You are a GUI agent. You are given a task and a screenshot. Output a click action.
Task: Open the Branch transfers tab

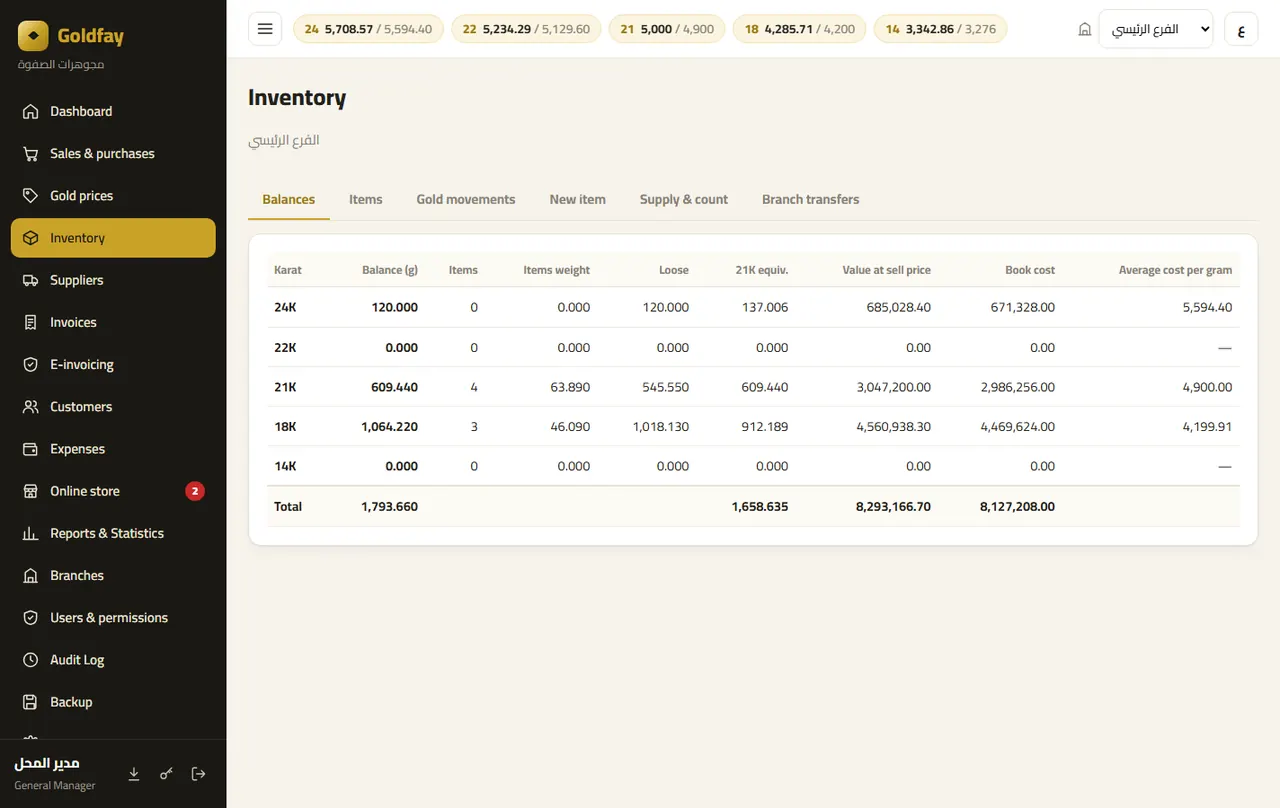point(810,199)
